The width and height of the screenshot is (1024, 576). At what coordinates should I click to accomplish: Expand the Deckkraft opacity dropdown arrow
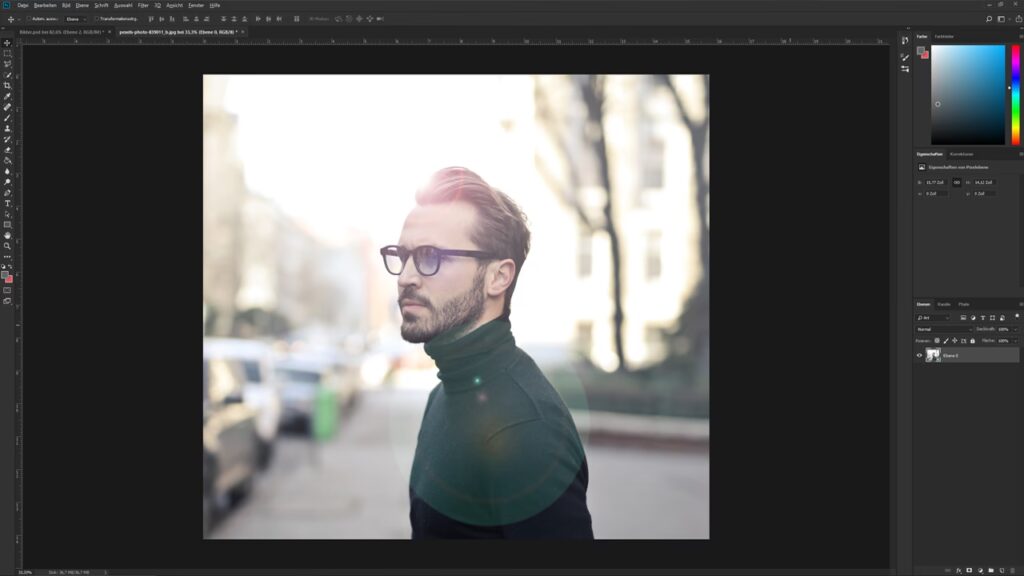[1016, 329]
